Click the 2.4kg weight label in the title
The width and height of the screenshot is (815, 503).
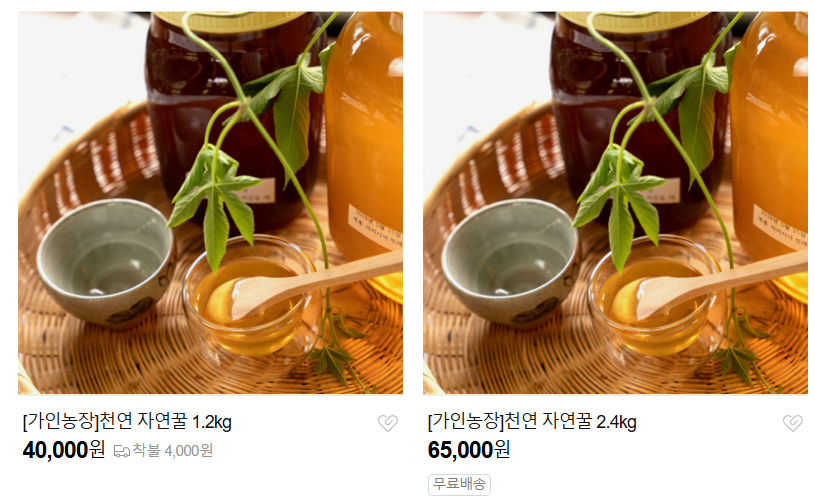pos(616,422)
